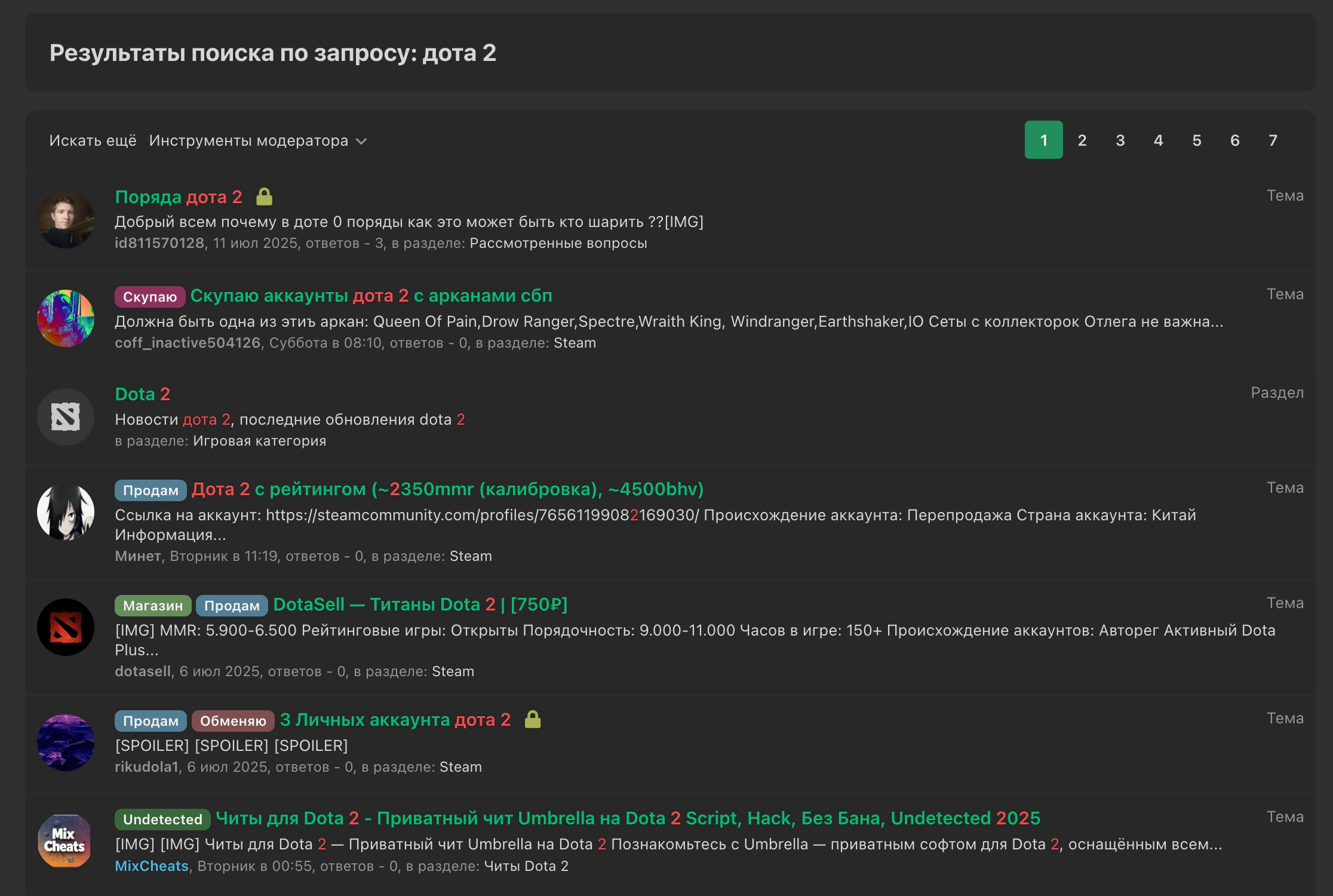Click the Искать ещё link

pos(93,140)
